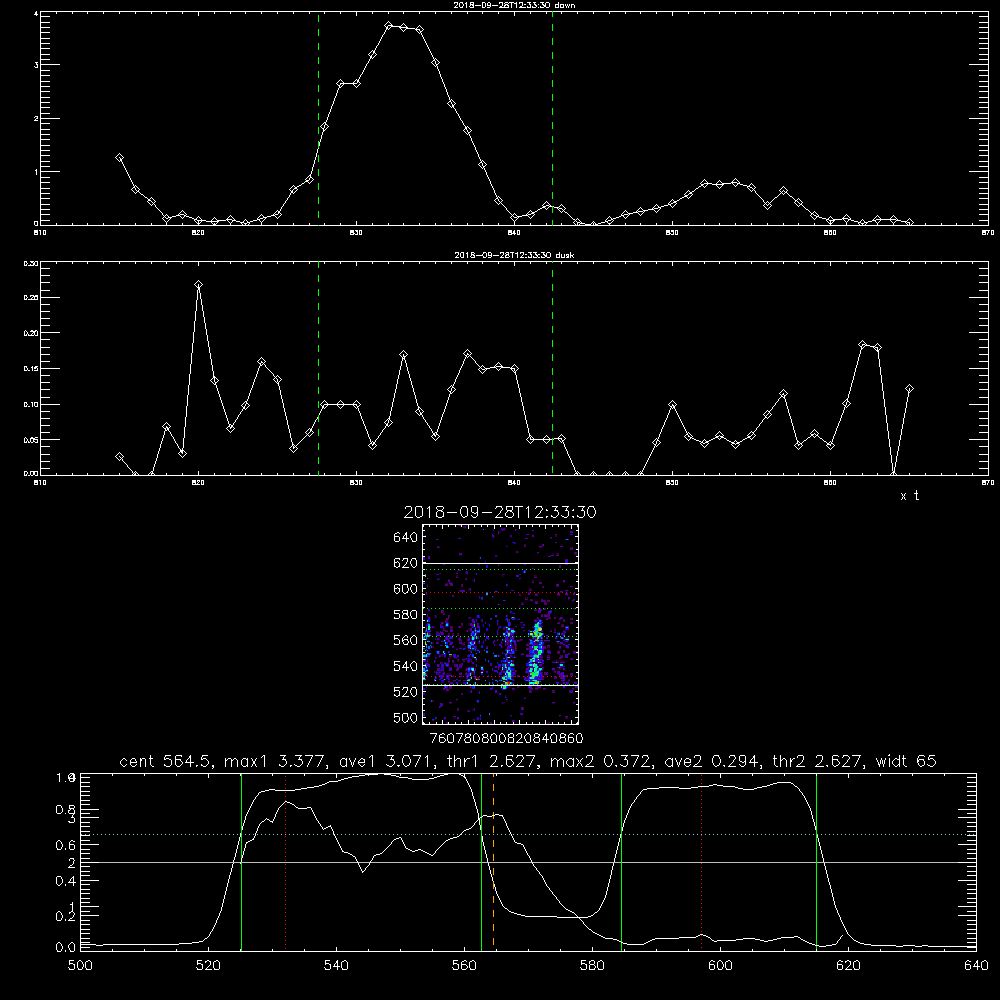Click the lower white horizontal line in heatmap

coord(500,686)
